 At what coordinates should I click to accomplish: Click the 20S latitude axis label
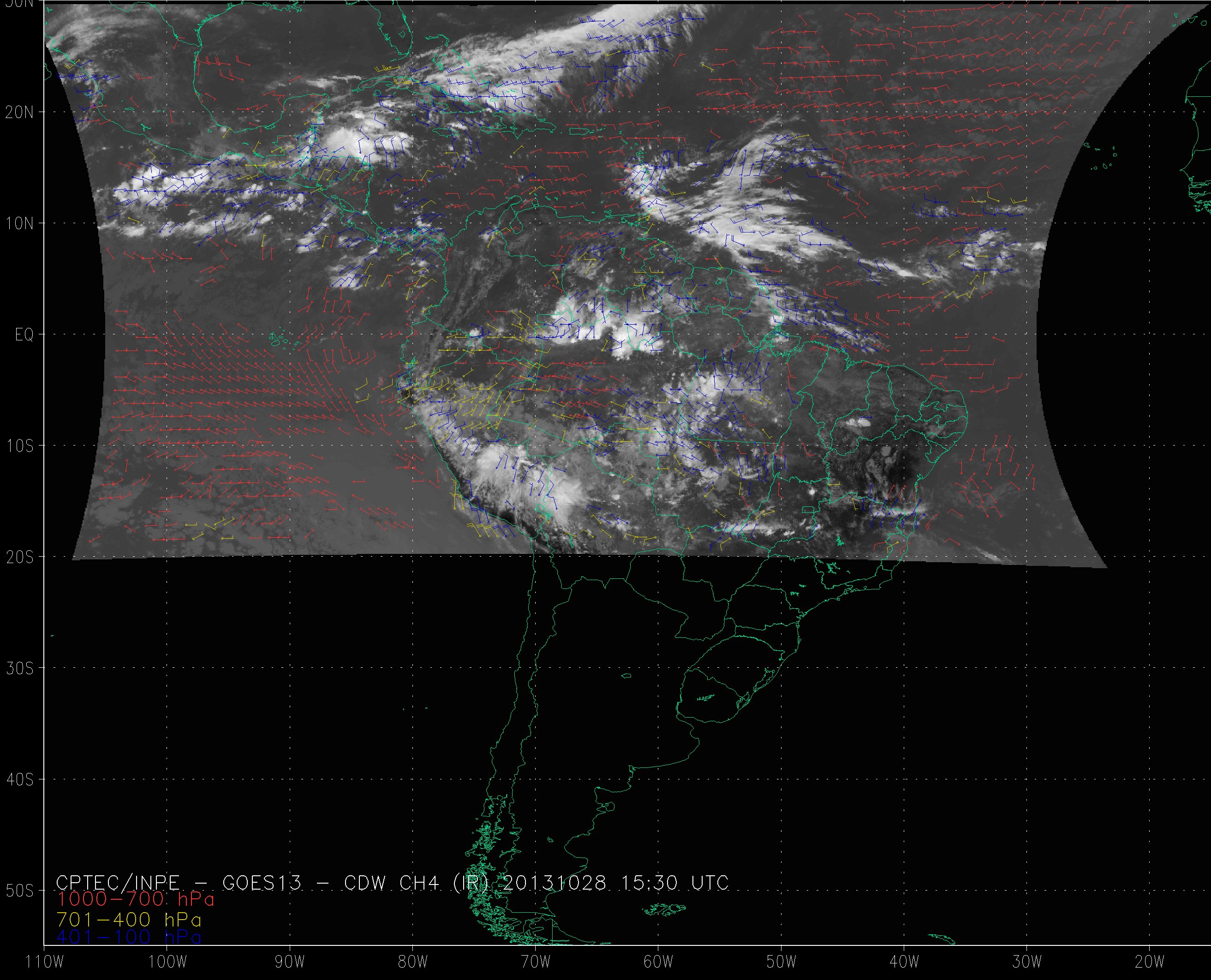coord(20,557)
